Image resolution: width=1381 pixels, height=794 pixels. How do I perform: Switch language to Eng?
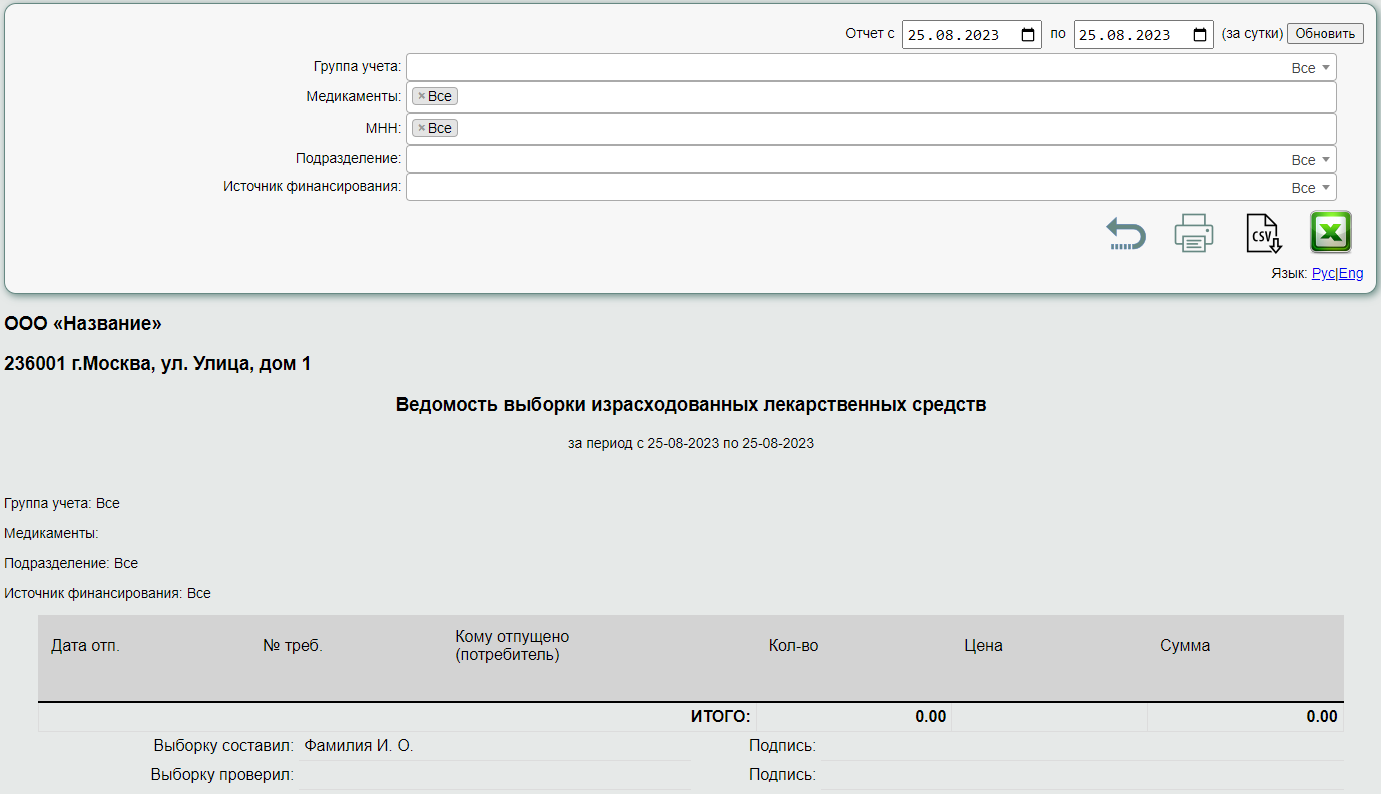(1351, 273)
